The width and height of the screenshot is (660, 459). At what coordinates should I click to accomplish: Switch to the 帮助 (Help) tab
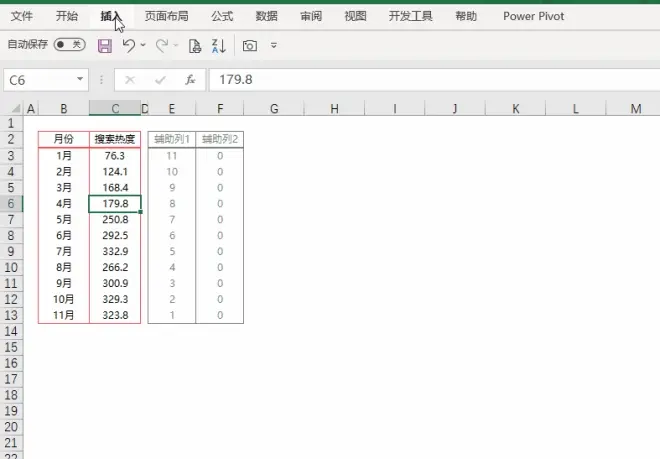click(466, 16)
